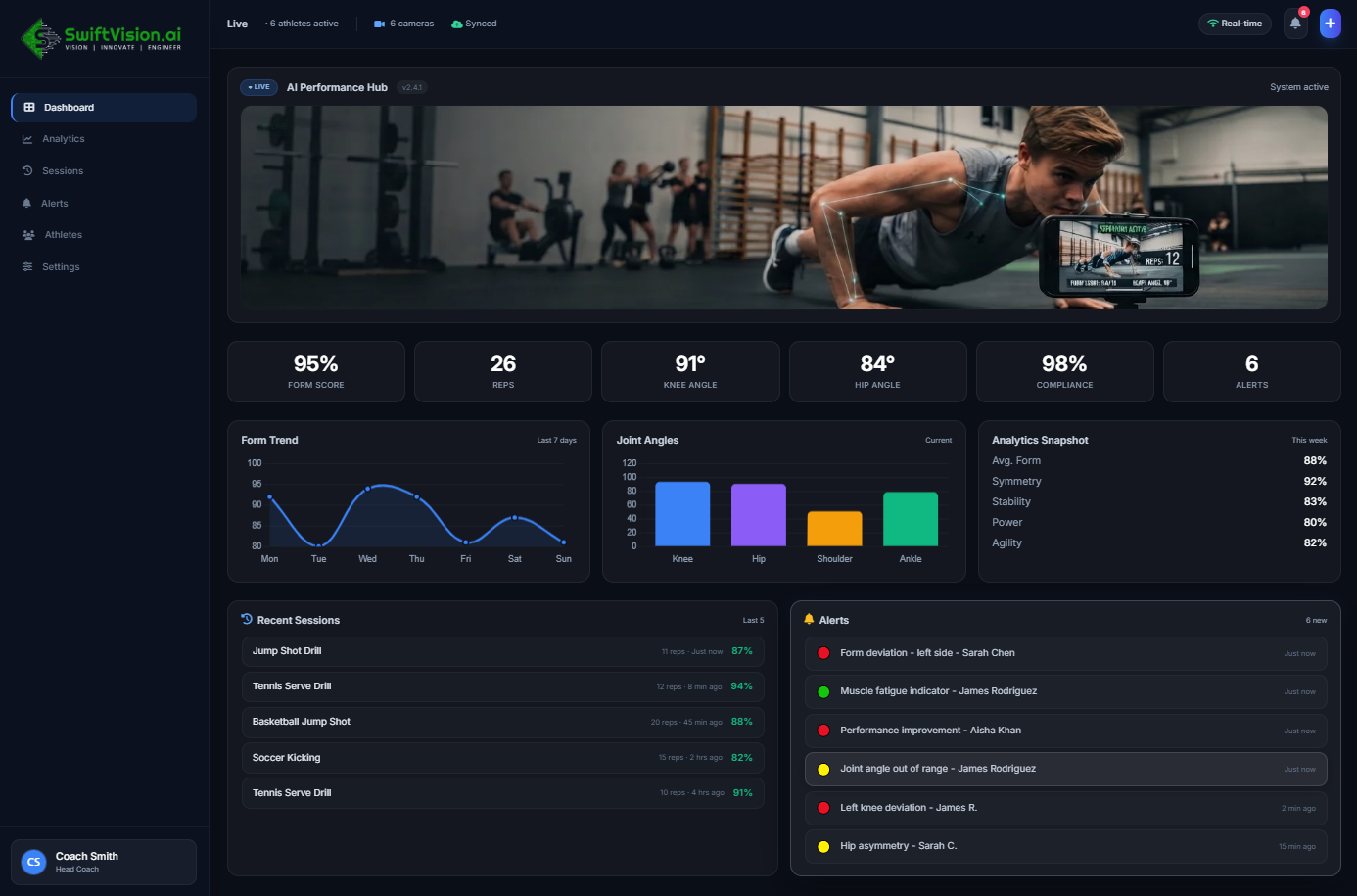
Task: Select the 98% Compliance card
Action: point(1065,372)
